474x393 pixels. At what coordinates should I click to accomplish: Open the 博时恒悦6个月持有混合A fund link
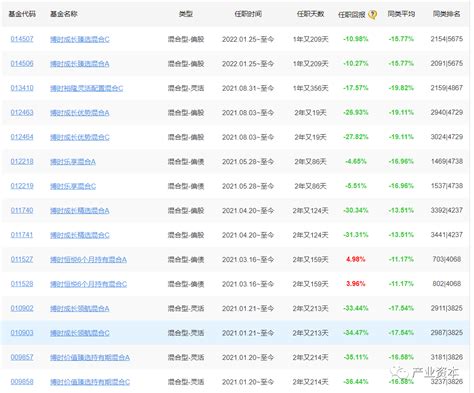(88, 259)
